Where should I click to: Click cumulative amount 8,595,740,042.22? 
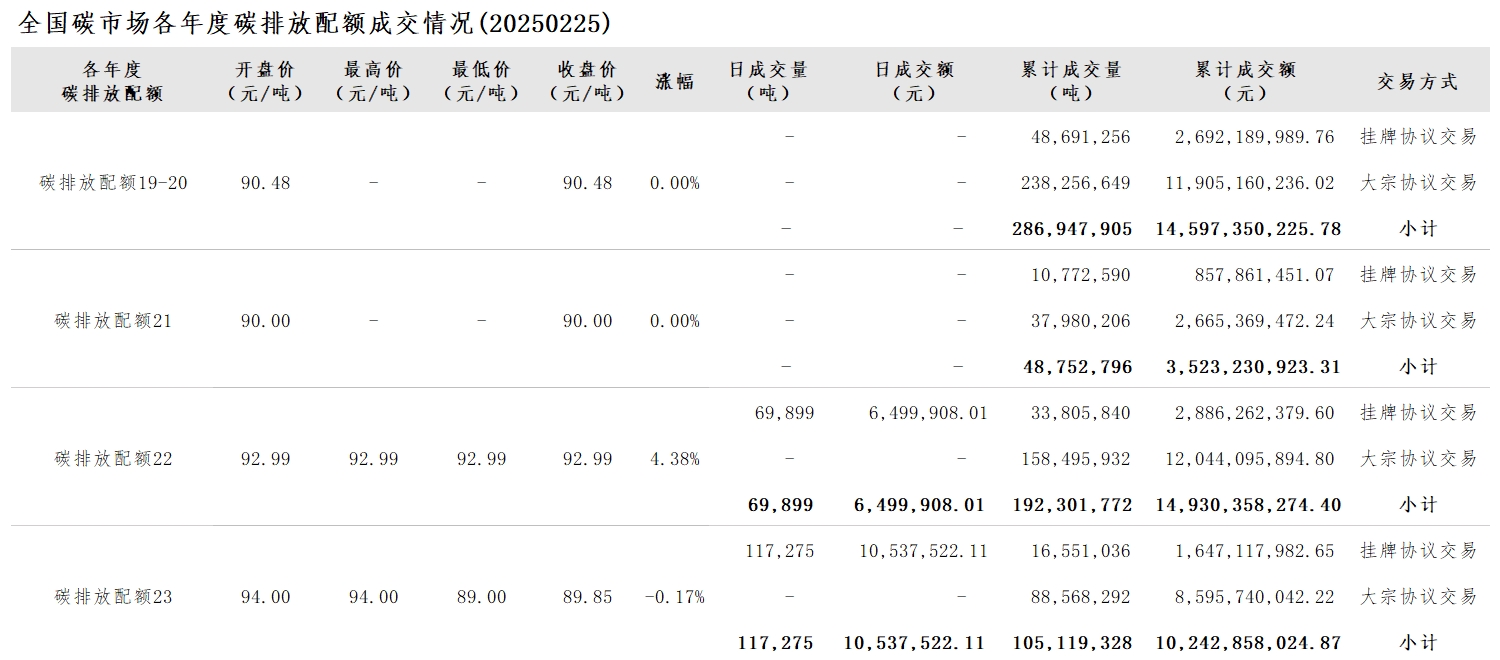[x=1255, y=597]
